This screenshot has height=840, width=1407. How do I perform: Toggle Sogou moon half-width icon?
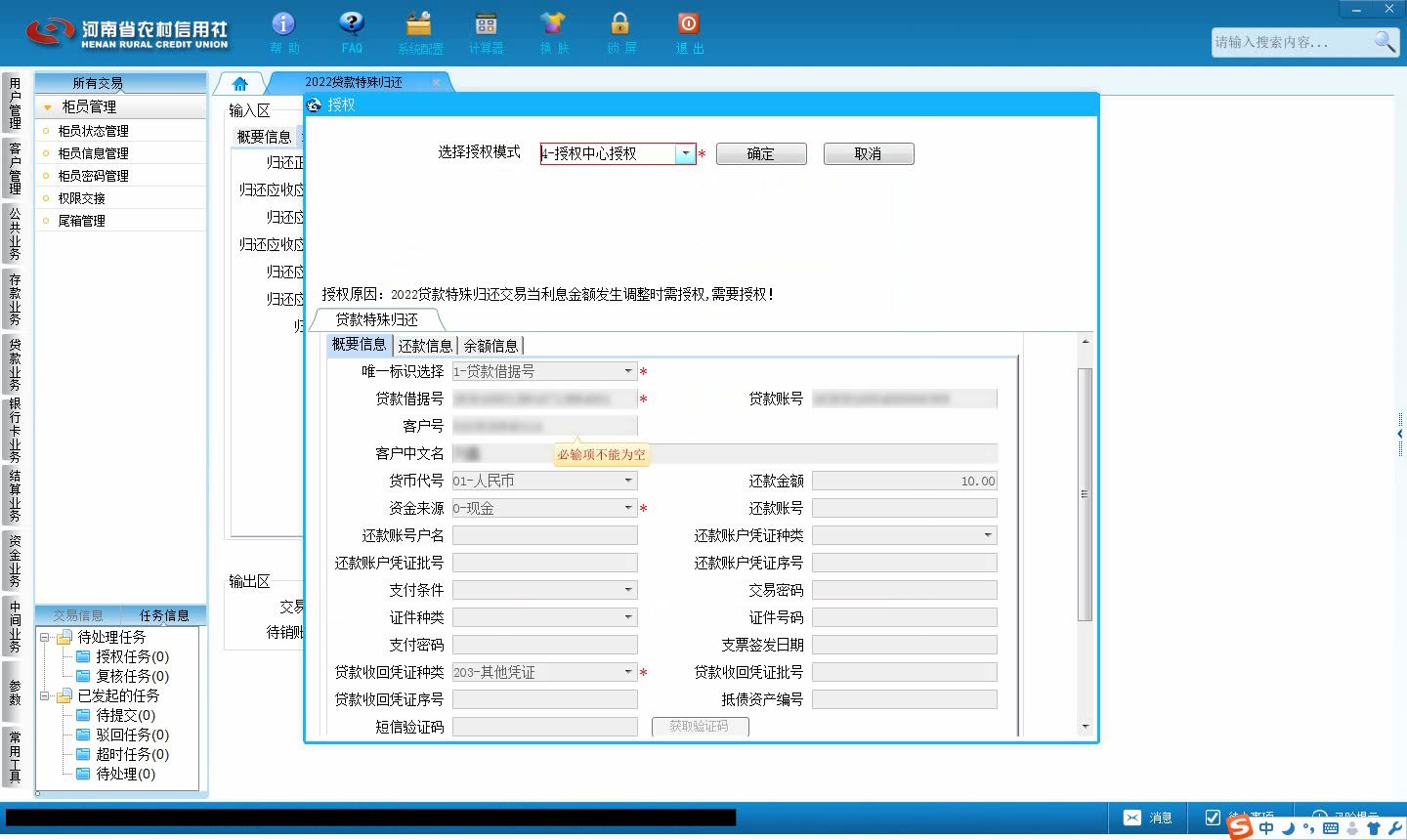[1289, 827]
